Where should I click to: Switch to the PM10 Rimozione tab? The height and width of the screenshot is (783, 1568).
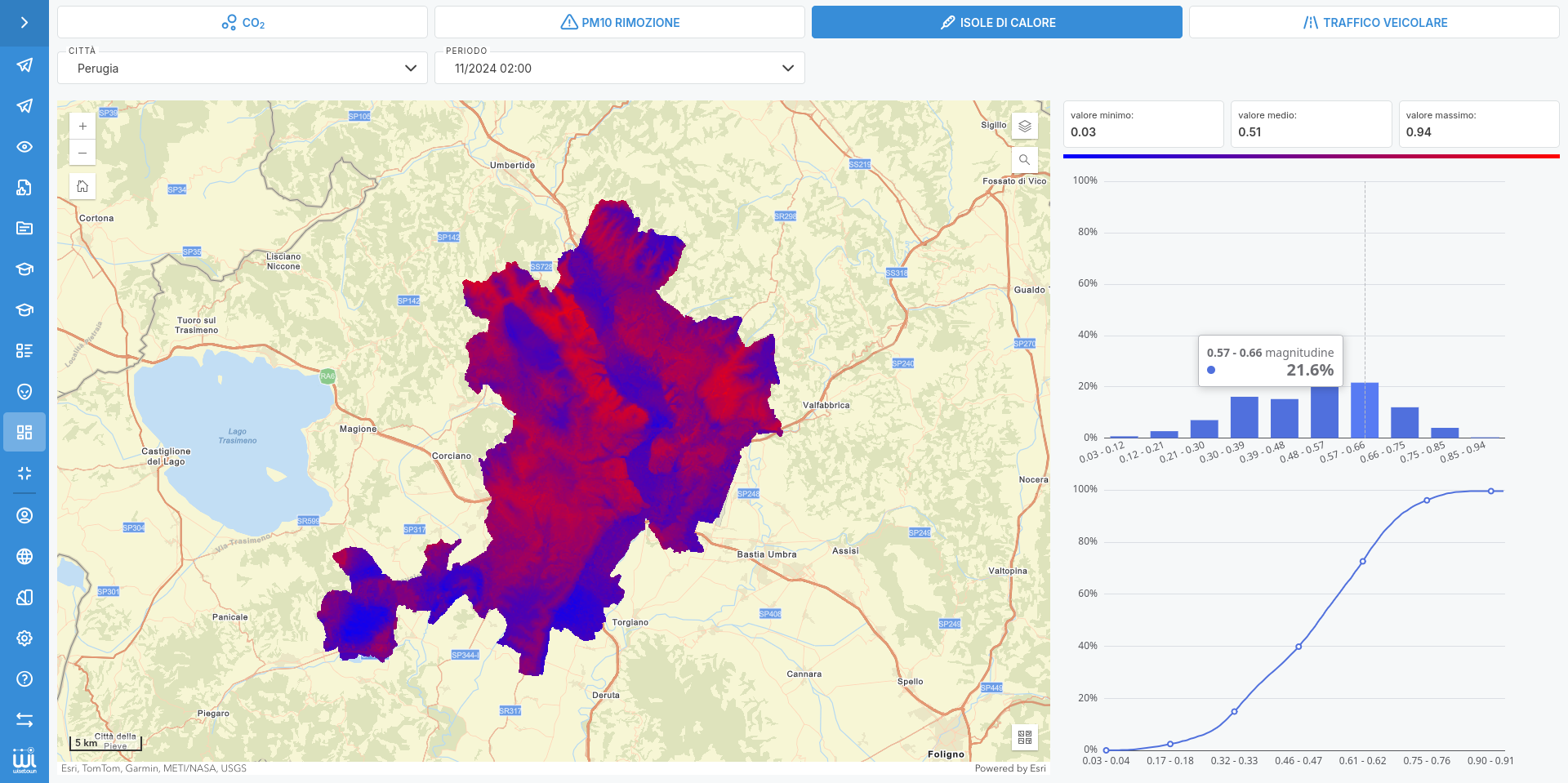click(619, 23)
